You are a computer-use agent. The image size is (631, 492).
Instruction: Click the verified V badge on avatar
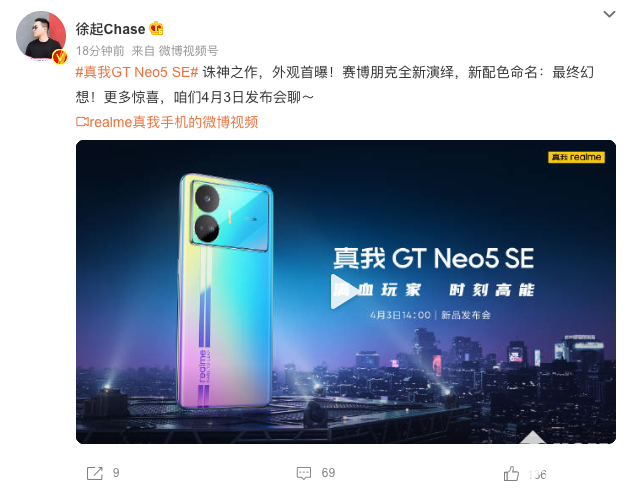click(x=60, y=57)
